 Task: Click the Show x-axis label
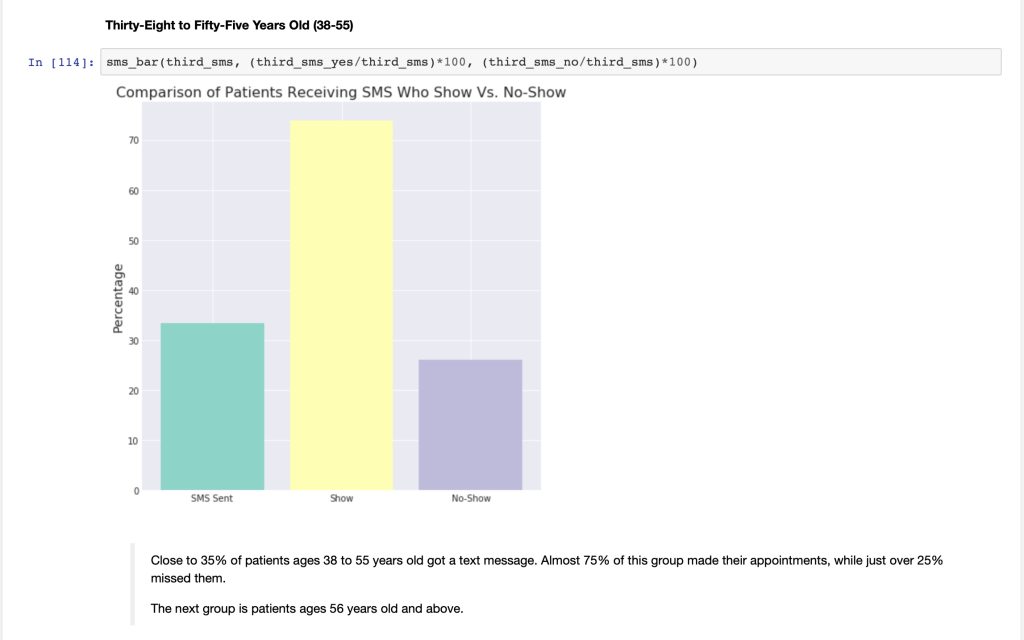(341, 498)
